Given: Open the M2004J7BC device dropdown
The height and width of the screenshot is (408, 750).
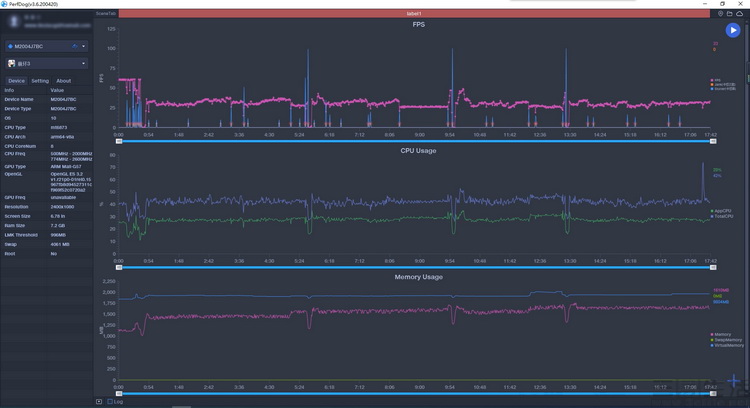Looking at the screenshot, I should click(x=46, y=46).
